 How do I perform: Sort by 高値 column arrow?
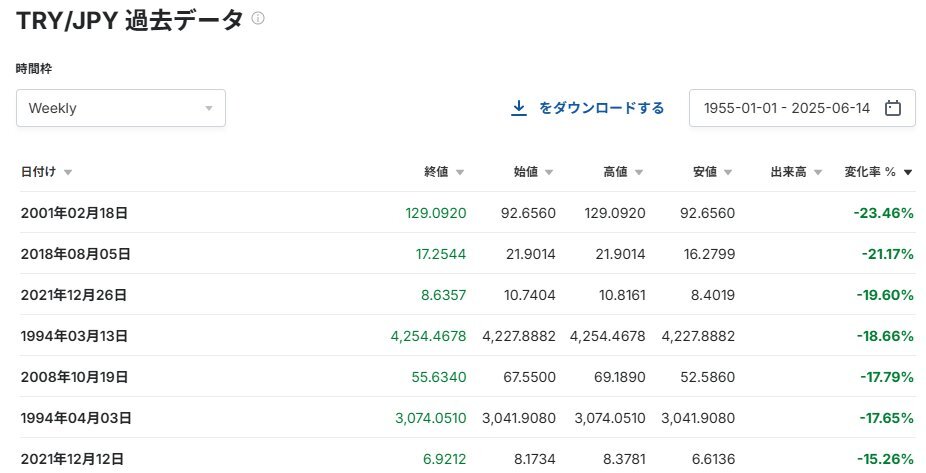coord(639,172)
